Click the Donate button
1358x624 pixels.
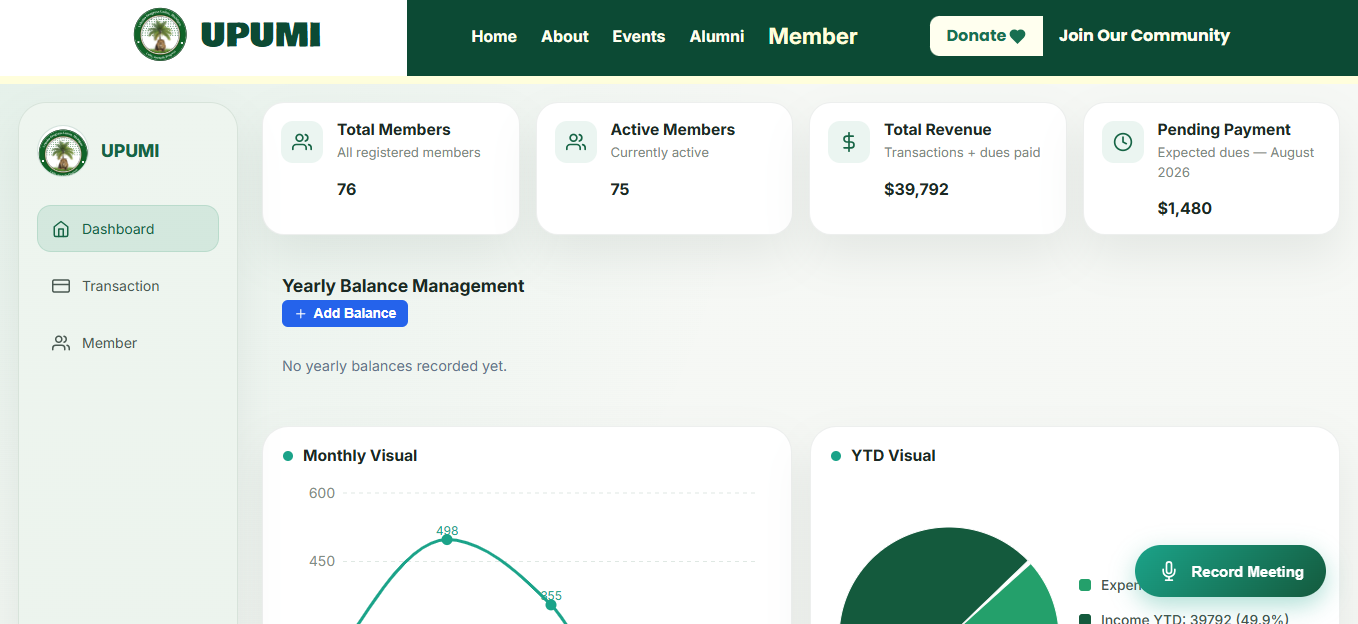[x=986, y=36]
